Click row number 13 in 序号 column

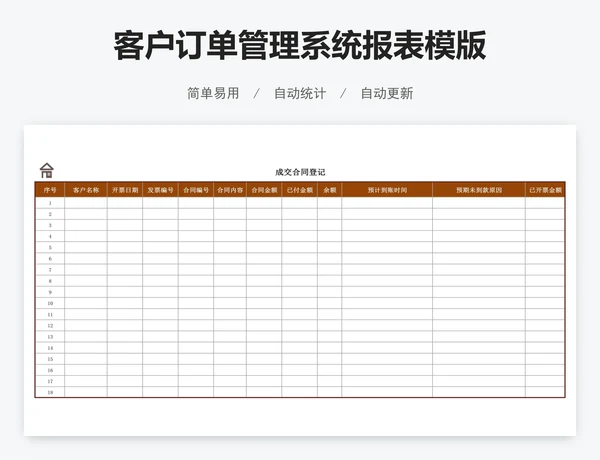tap(50, 337)
